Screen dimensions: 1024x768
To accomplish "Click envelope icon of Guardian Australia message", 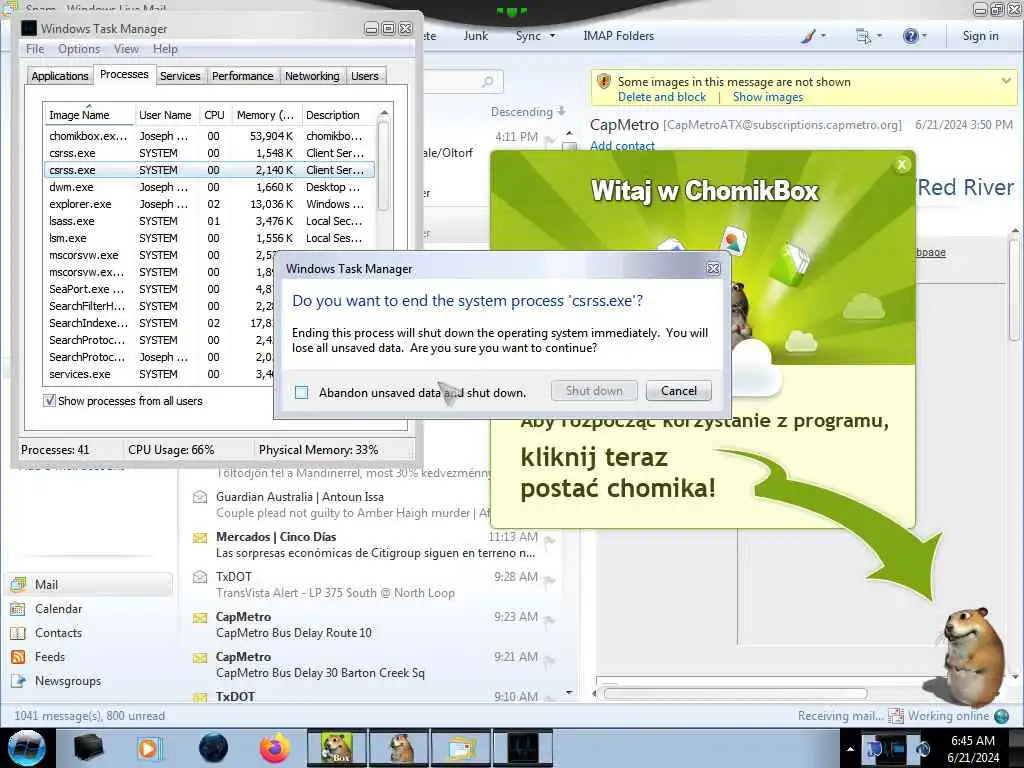I will coord(200,498).
